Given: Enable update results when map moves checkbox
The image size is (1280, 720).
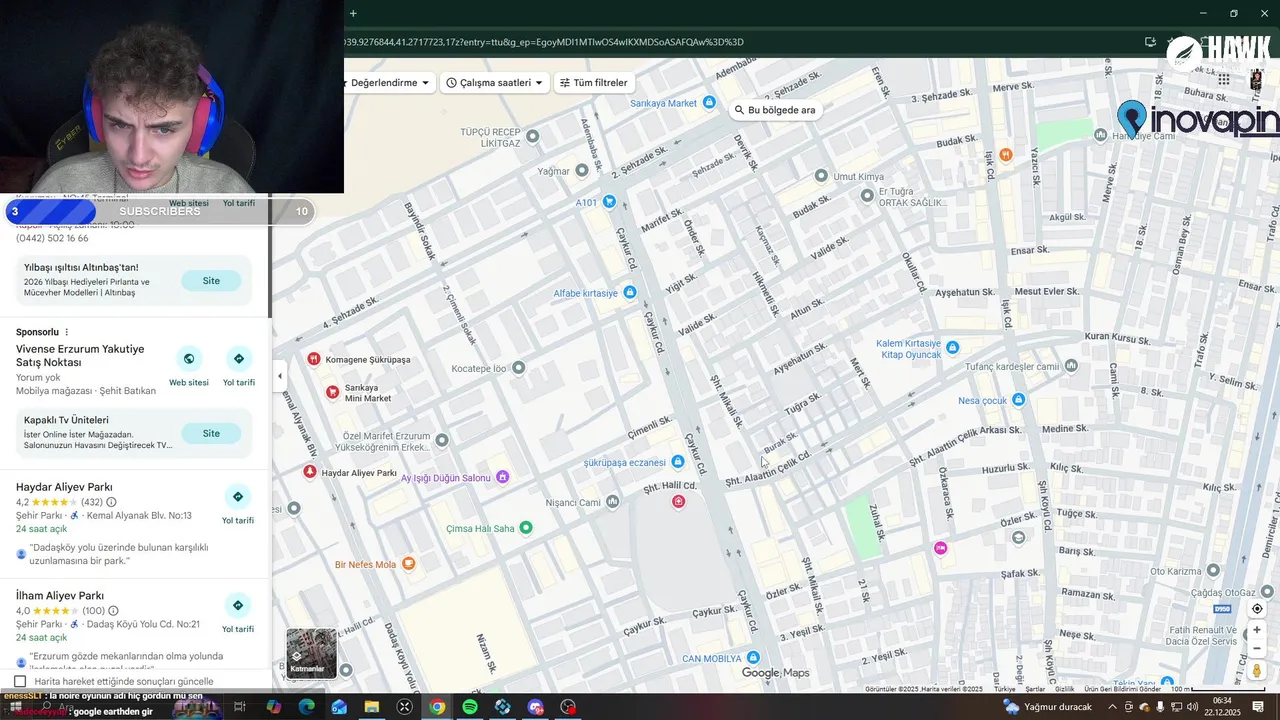Looking at the screenshot, I should coord(20,681).
